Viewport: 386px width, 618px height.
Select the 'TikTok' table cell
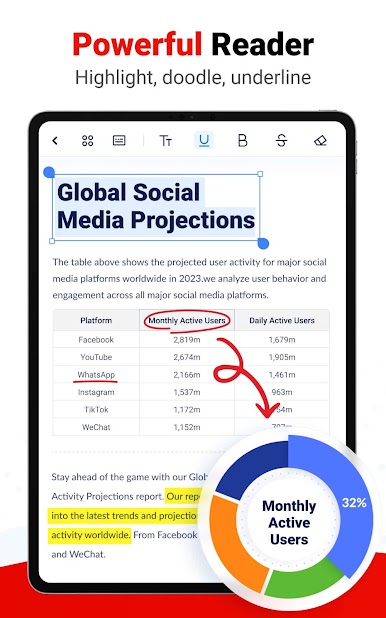[96, 410]
